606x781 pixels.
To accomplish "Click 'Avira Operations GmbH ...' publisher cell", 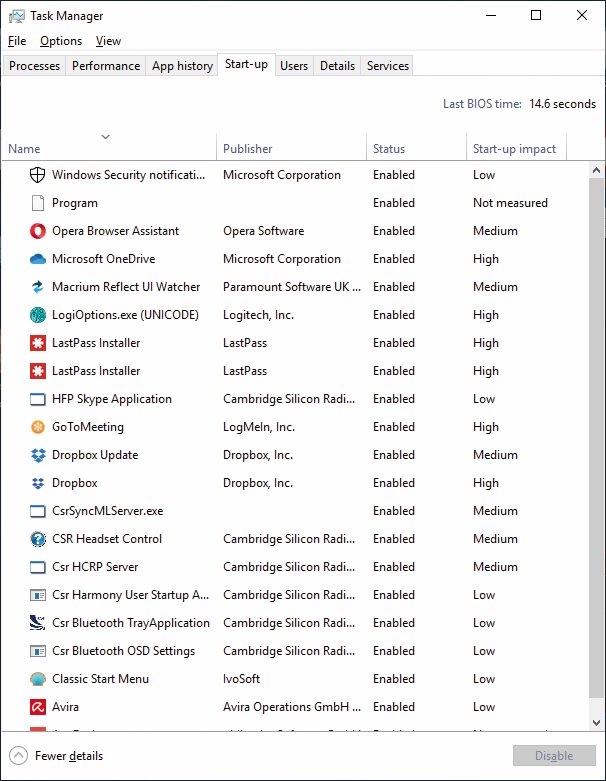I will [x=292, y=707].
